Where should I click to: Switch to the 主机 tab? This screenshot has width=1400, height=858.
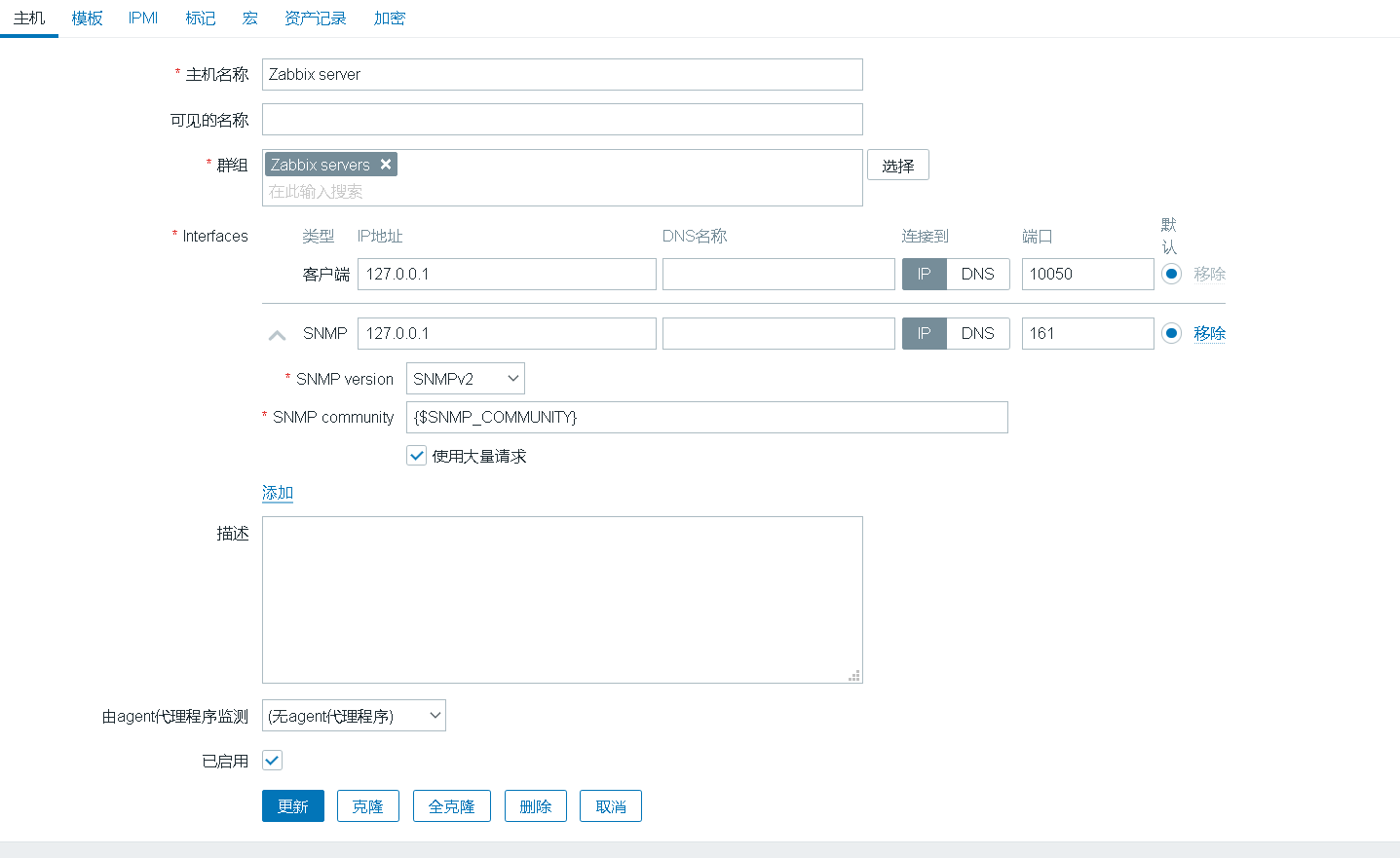pyautogui.click(x=29, y=19)
